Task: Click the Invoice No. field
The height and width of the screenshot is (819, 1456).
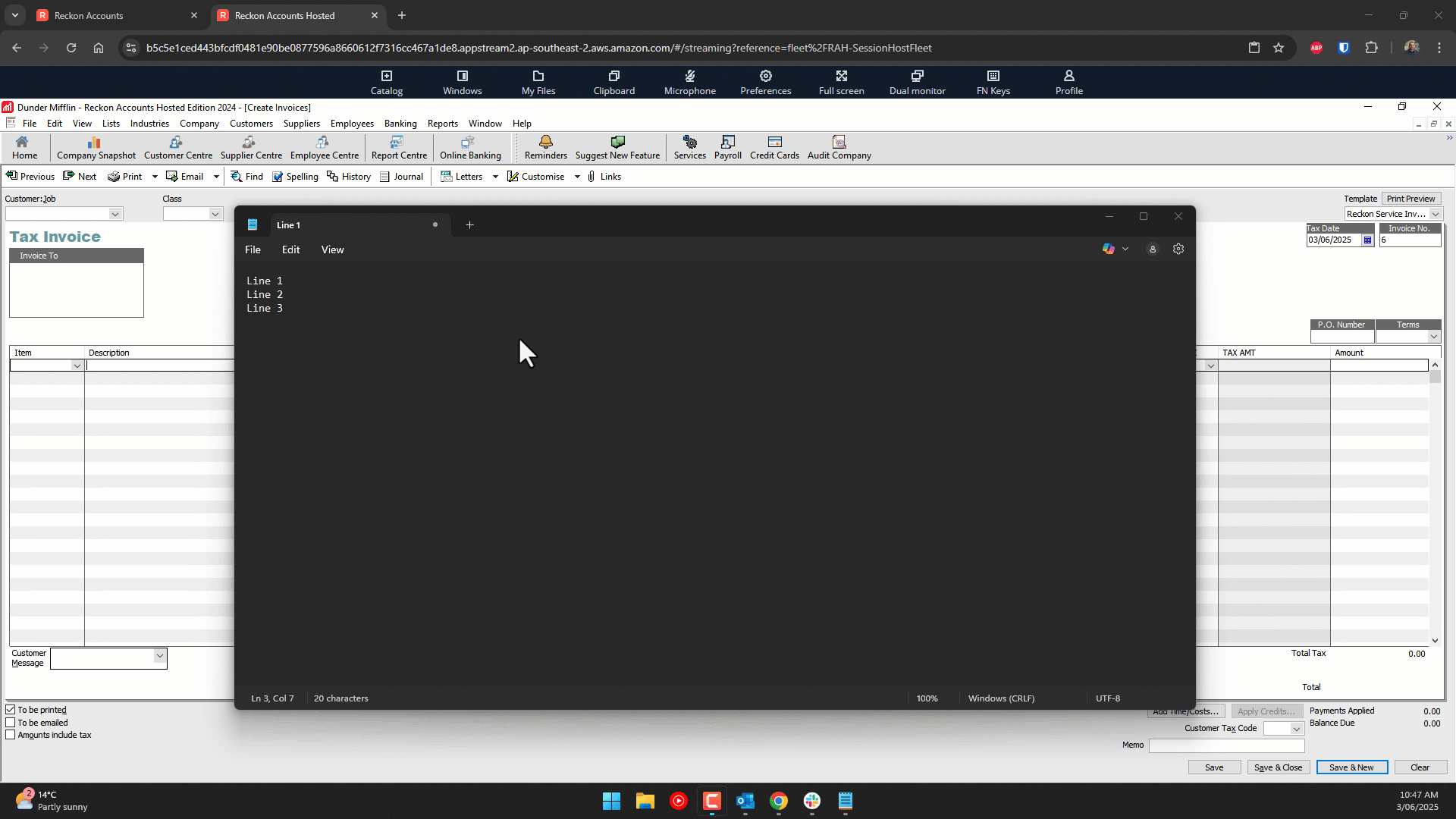Action: tap(1410, 240)
